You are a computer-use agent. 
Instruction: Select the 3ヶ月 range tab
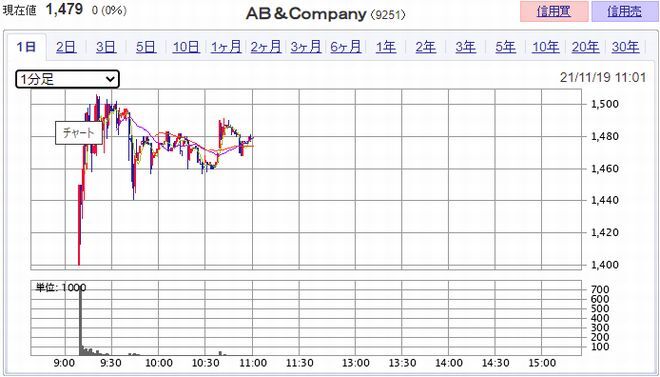pyautogui.click(x=306, y=47)
